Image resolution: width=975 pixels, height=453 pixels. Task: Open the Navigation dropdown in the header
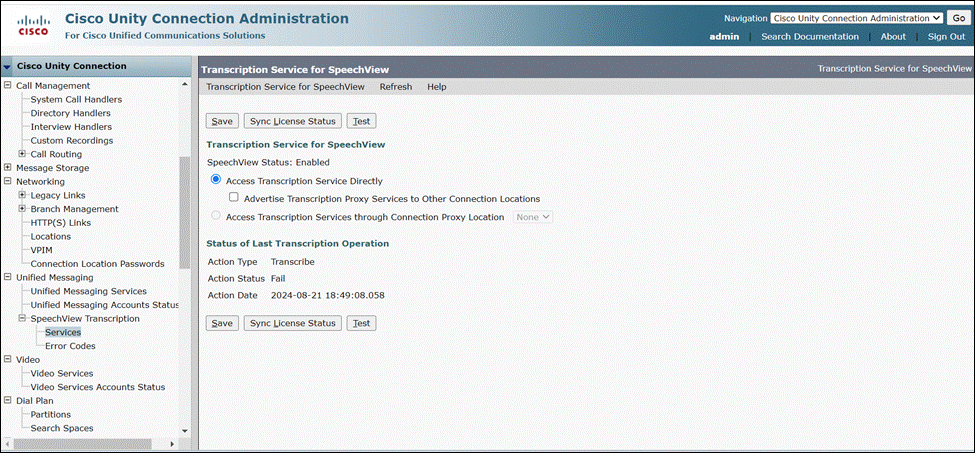(857, 19)
